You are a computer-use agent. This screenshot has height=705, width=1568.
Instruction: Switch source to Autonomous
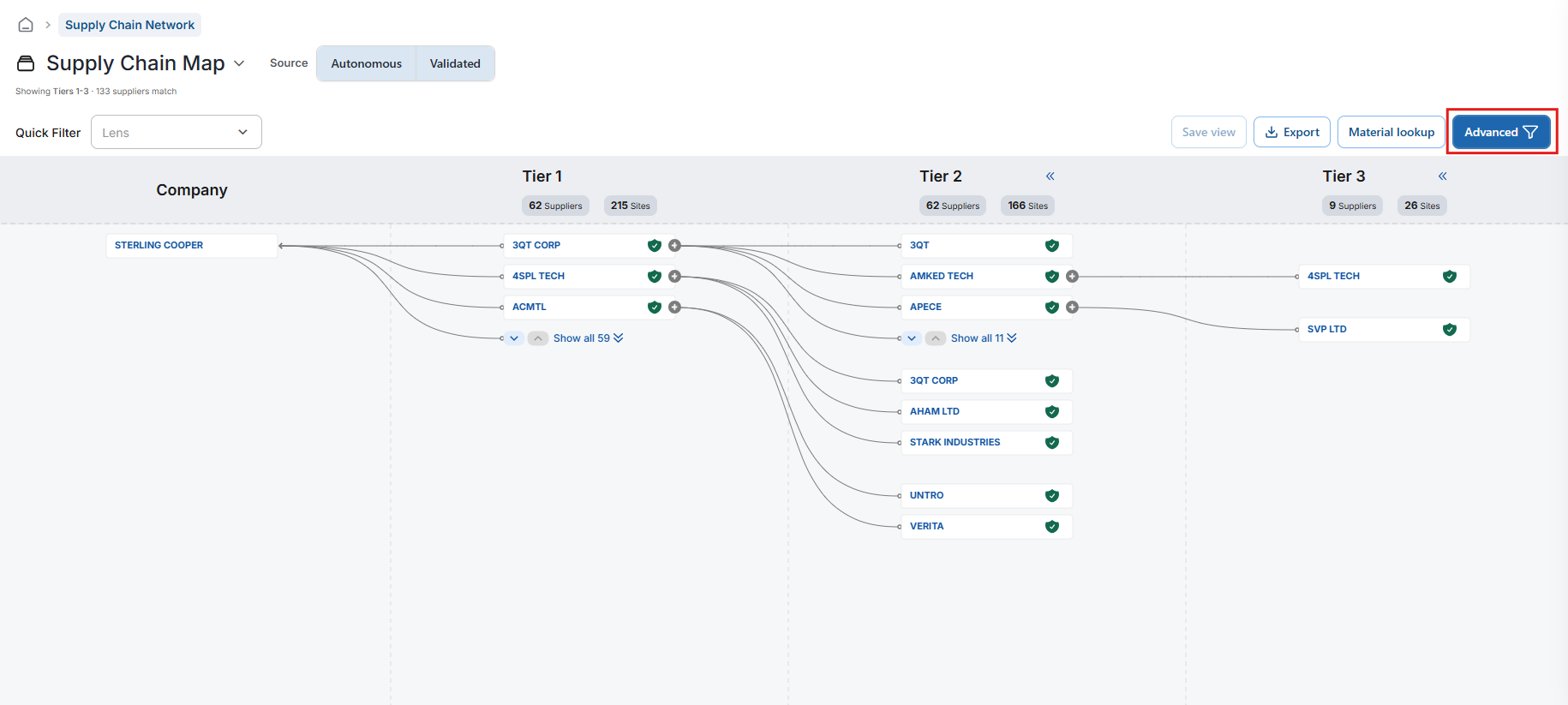[x=366, y=63]
